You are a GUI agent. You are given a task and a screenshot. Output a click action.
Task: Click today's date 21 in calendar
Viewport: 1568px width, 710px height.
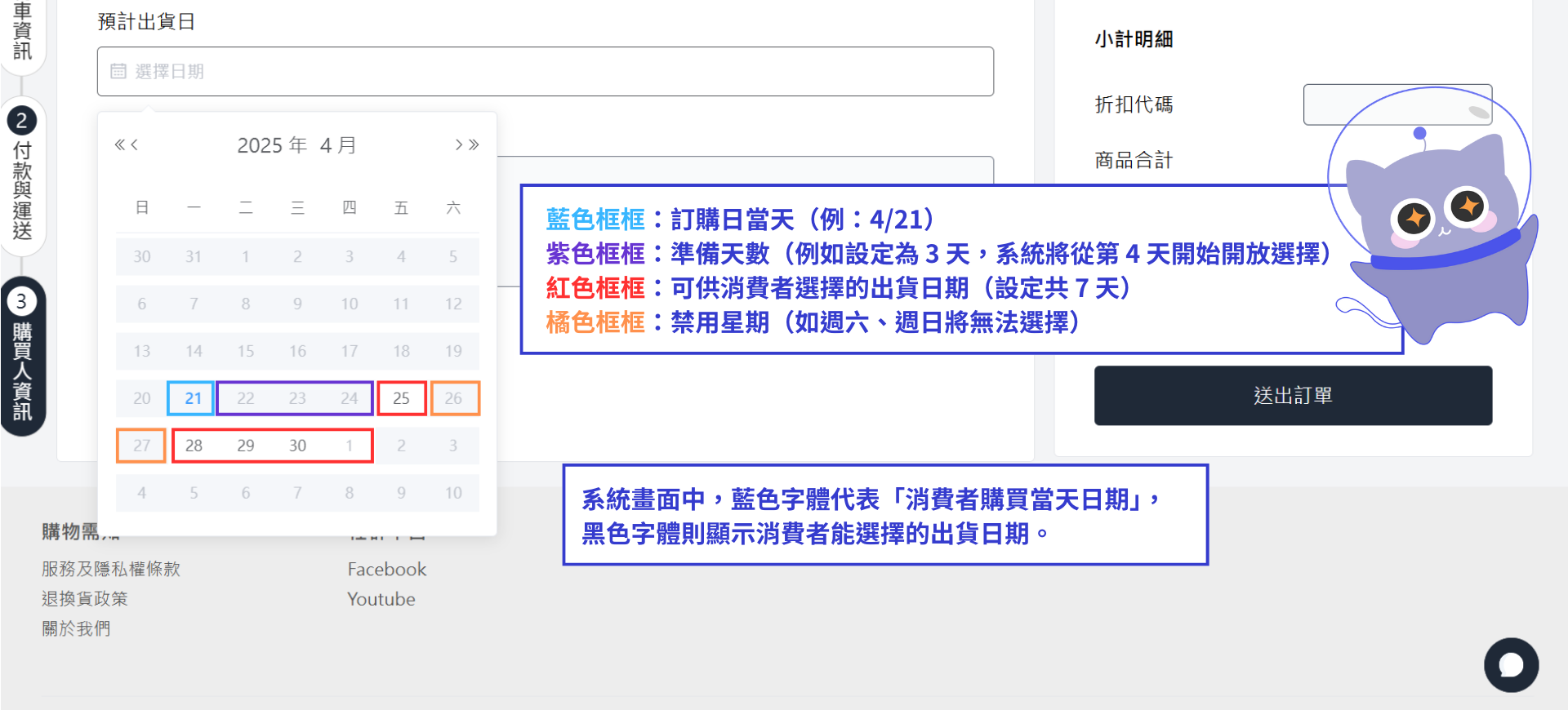(x=194, y=398)
